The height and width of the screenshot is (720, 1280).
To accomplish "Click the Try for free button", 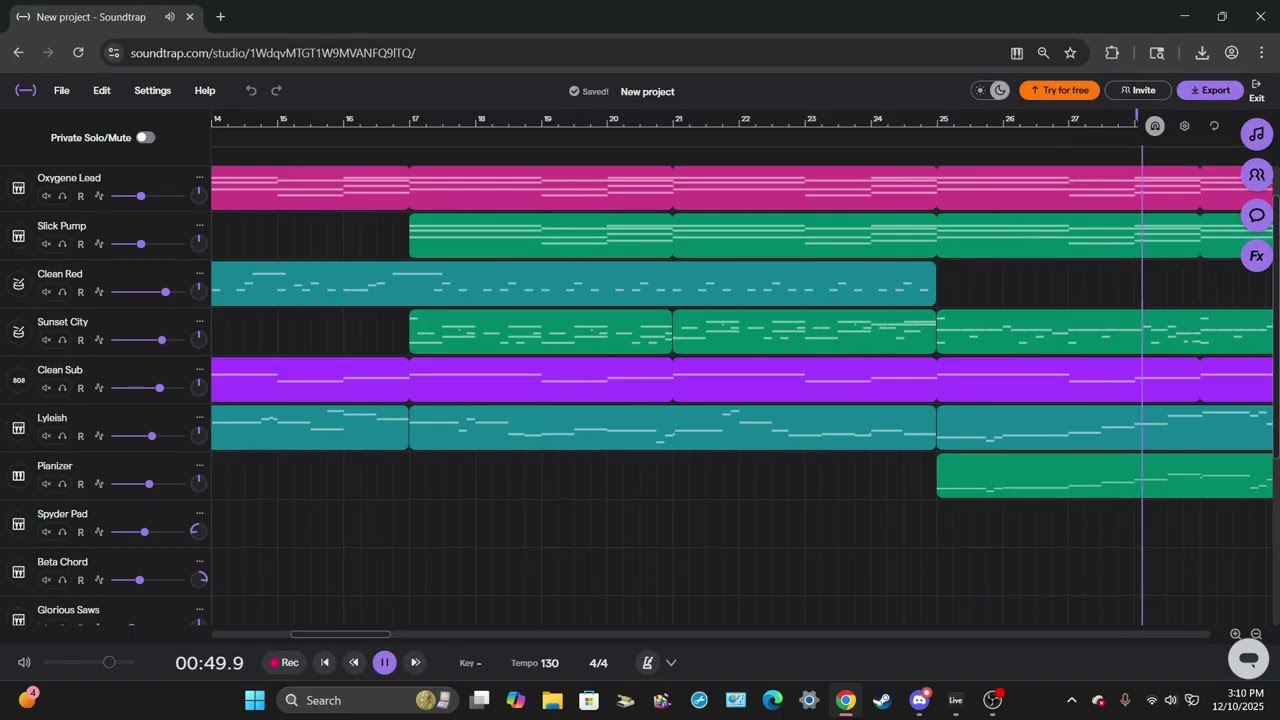I will [x=1060, y=91].
